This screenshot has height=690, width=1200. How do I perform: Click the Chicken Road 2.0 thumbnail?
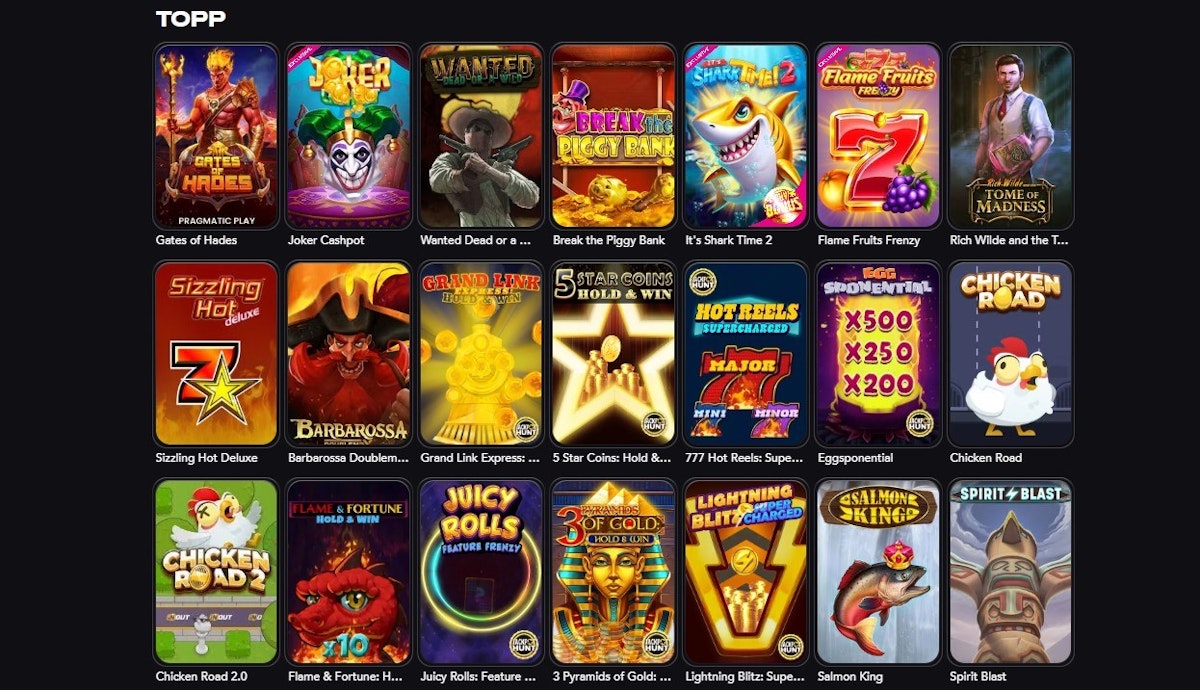point(216,572)
